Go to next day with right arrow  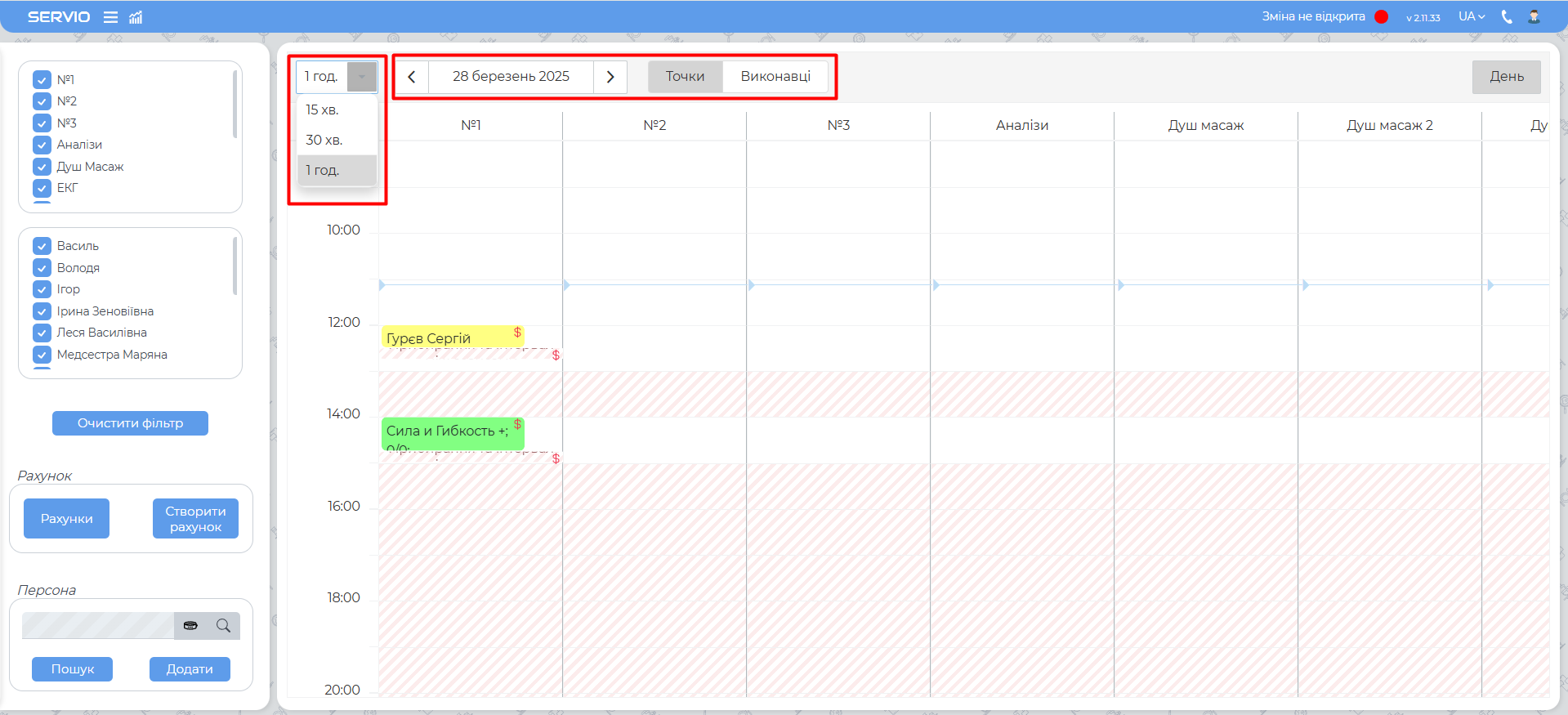(610, 77)
